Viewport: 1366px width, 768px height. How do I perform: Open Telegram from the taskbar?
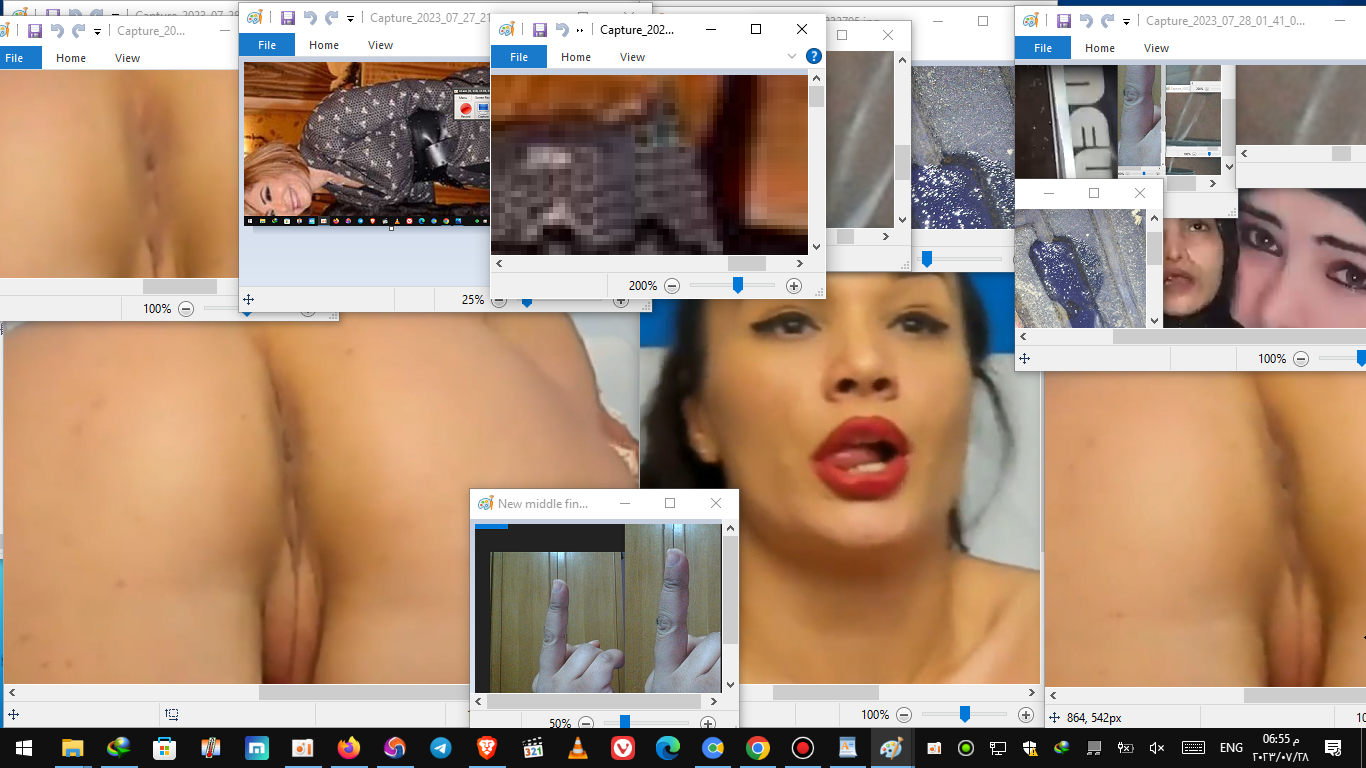(440, 747)
